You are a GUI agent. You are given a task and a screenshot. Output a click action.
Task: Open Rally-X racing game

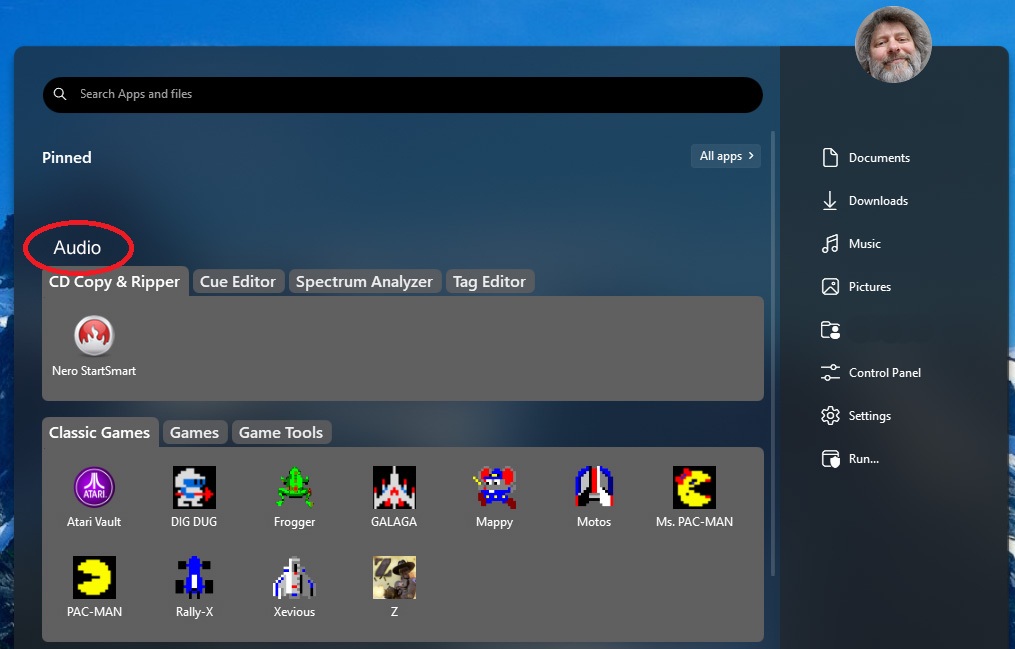[x=194, y=587]
